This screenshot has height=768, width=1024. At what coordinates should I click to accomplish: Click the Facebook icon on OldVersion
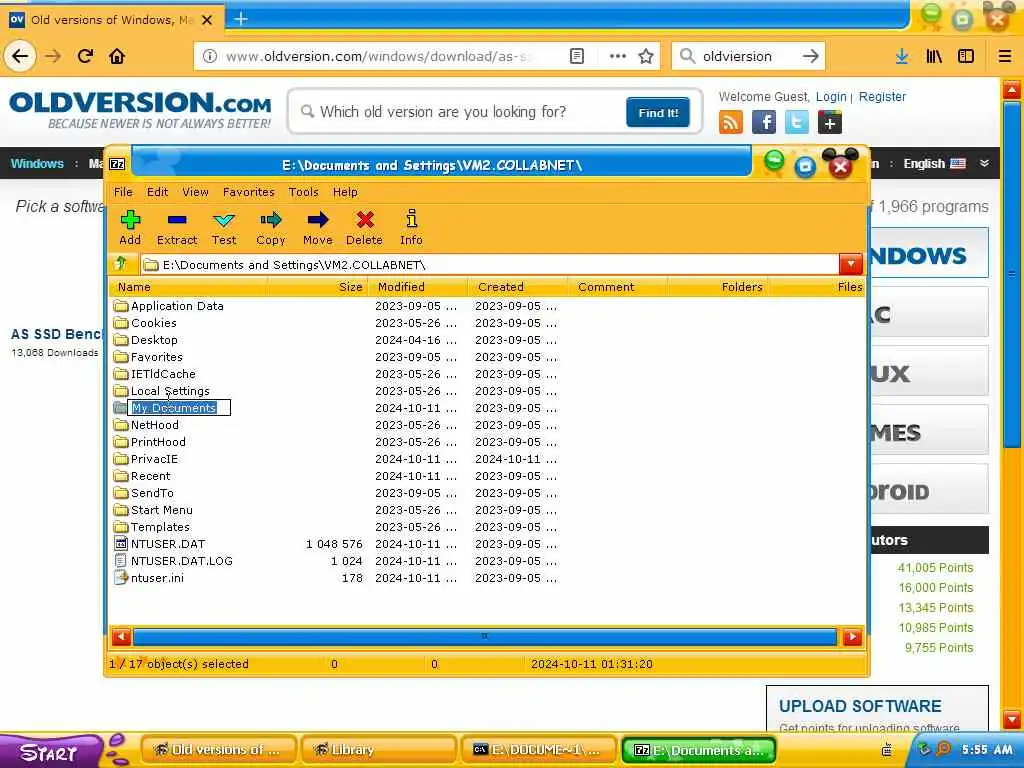click(763, 122)
